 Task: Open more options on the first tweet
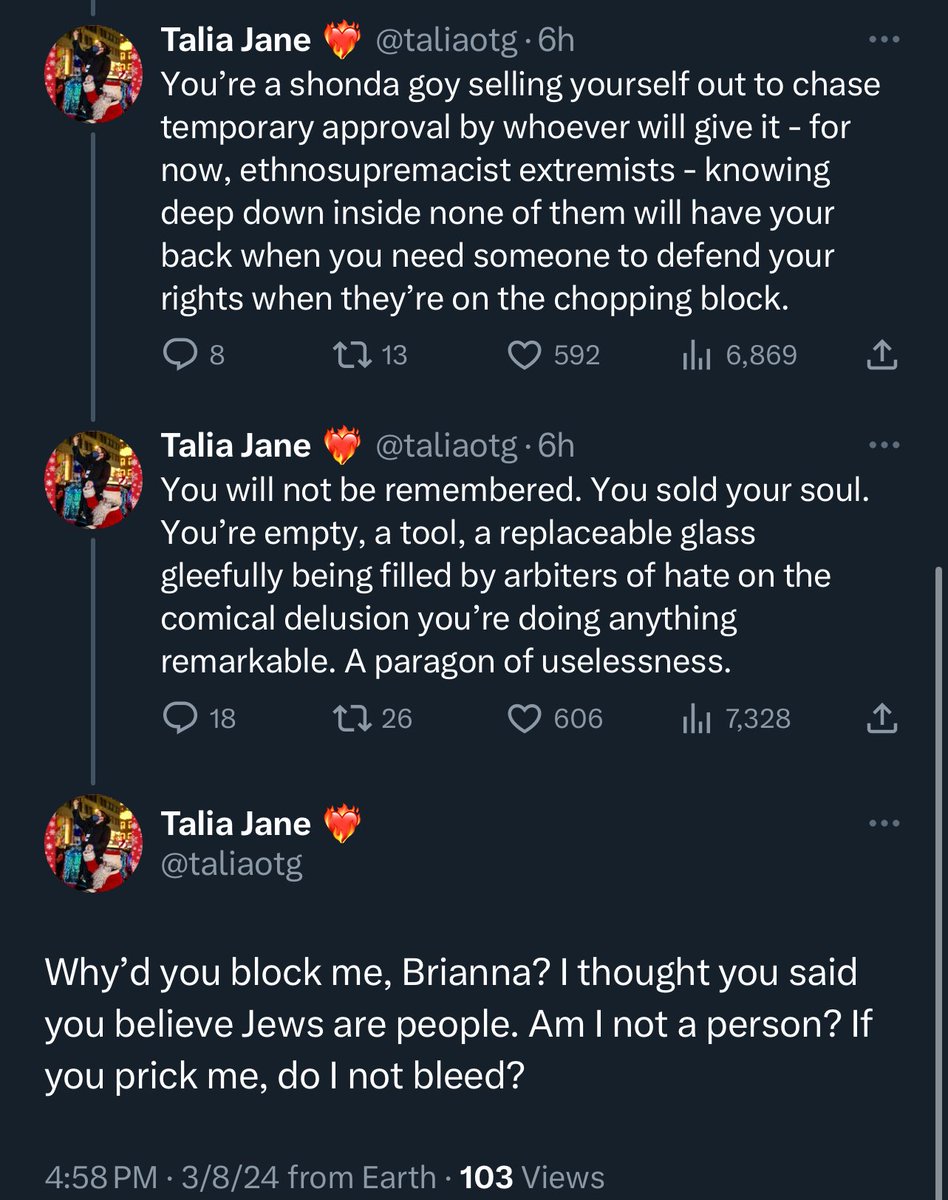(x=883, y=41)
